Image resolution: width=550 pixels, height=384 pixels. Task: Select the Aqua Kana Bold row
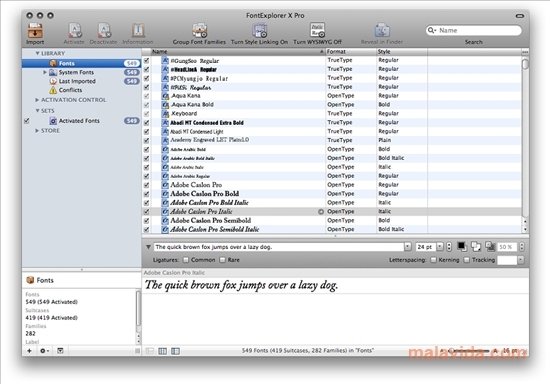pyautogui.click(x=331, y=105)
